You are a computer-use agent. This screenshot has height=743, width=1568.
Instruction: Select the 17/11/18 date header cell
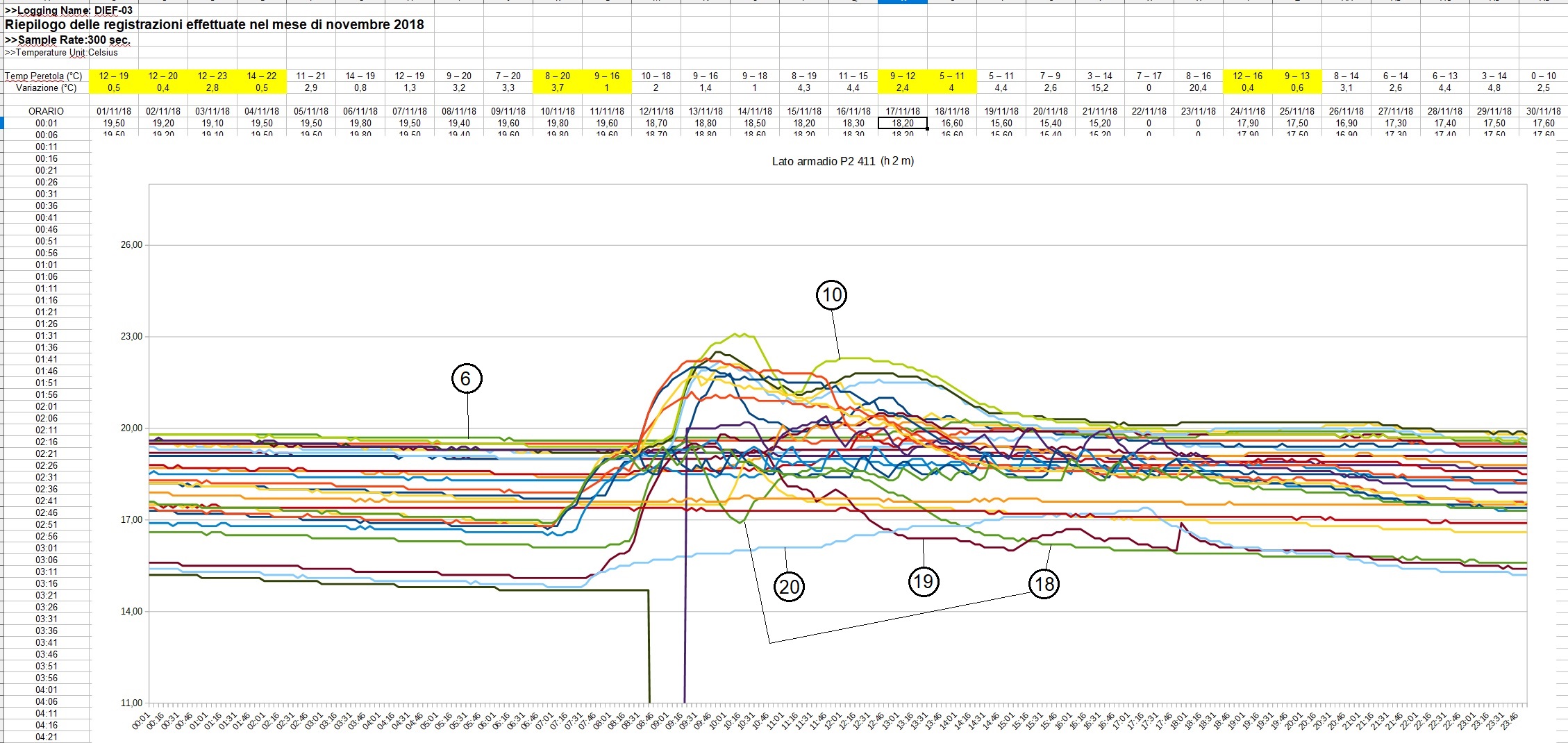(902, 111)
